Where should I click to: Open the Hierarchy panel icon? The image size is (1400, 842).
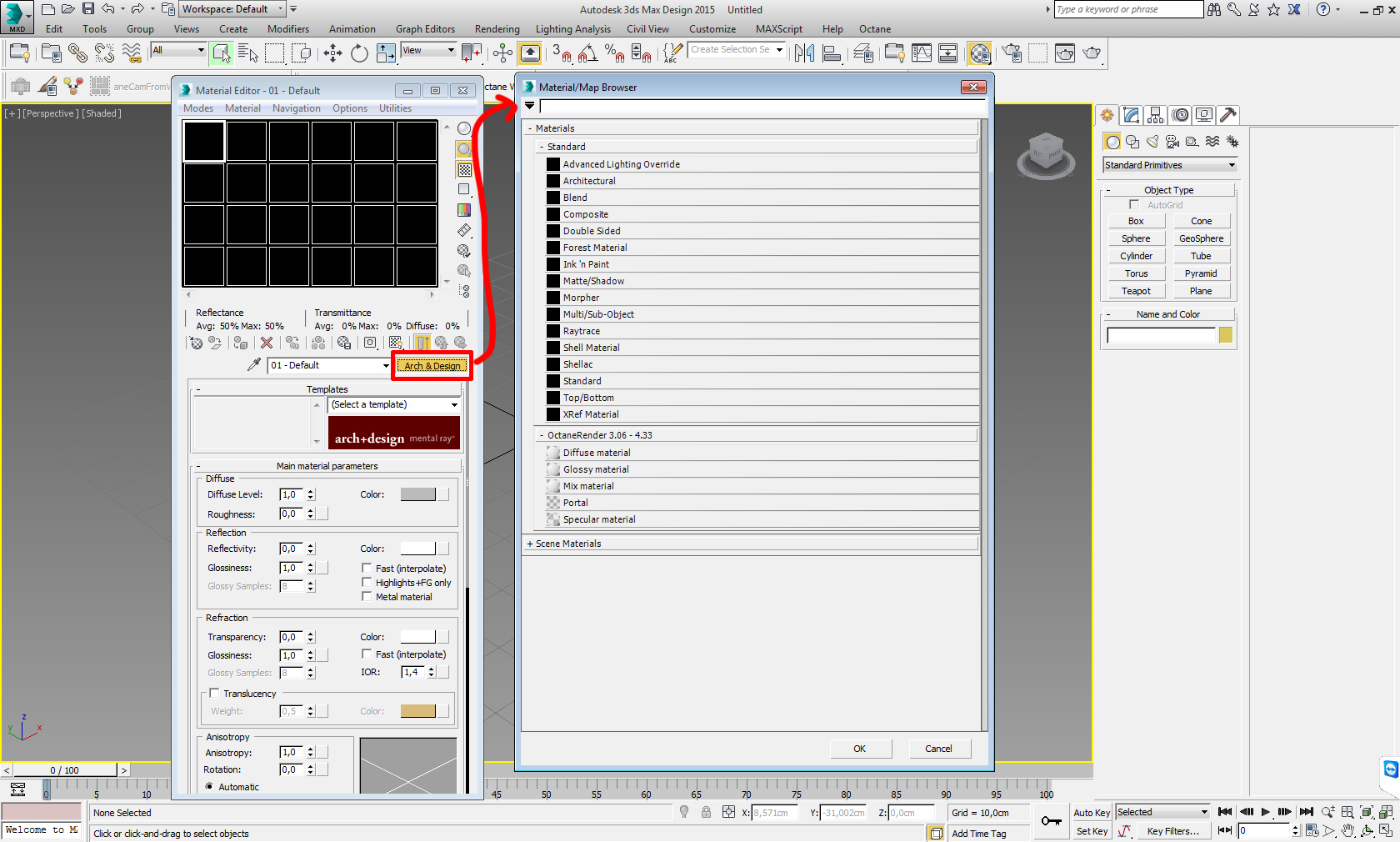pos(1155,115)
